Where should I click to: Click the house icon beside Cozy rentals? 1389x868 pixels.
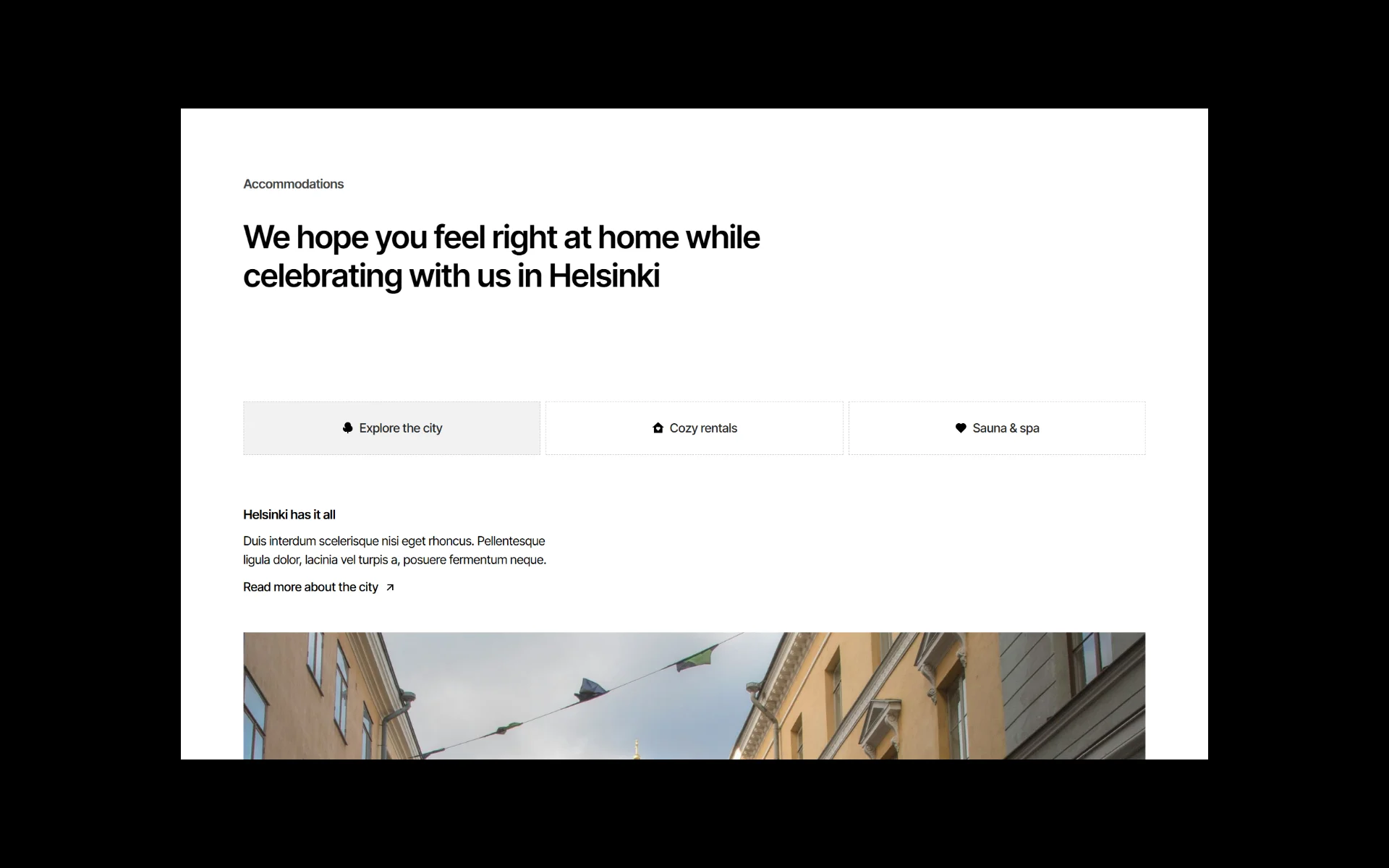click(x=658, y=428)
